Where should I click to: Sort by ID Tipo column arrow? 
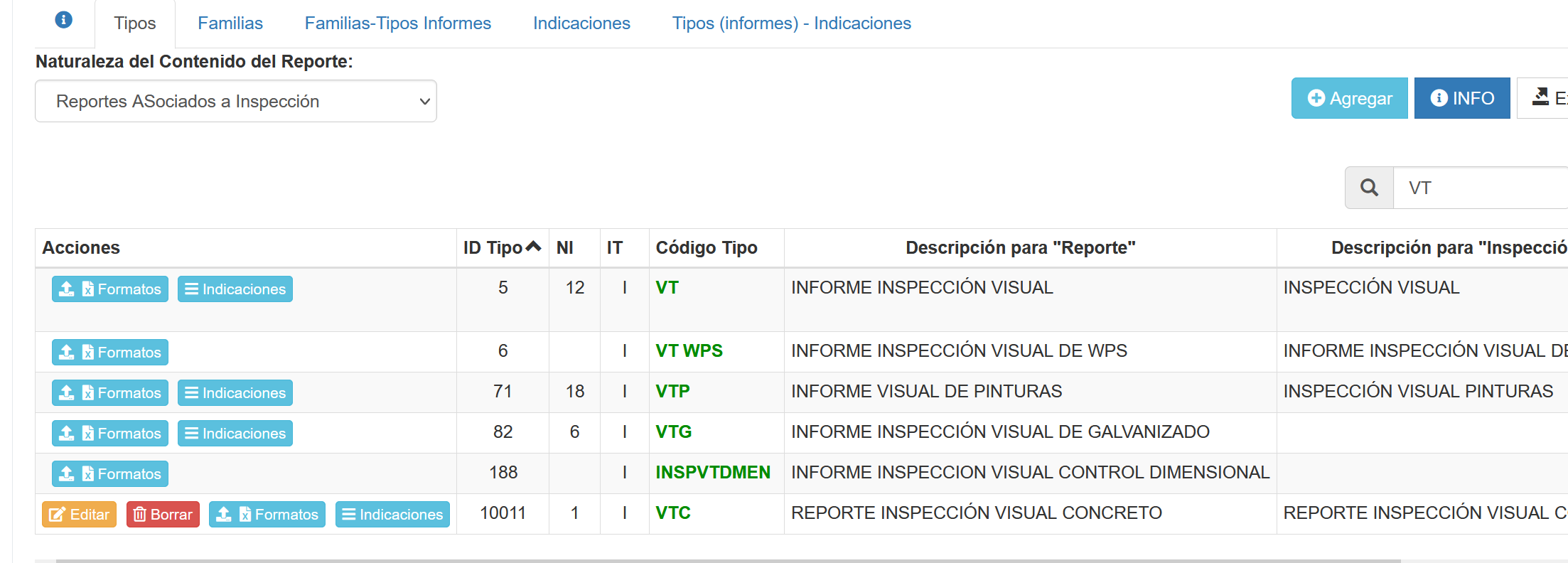click(x=533, y=247)
